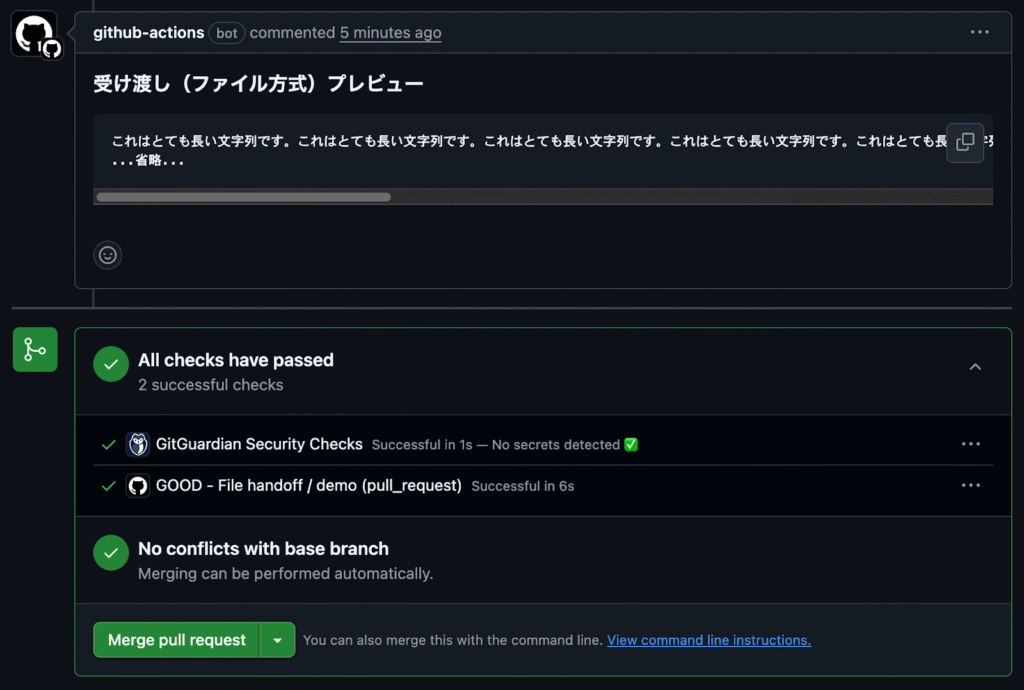This screenshot has height=690, width=1024.
Task: Click Merge pull request button
Action: pyautogui.click(x=177, y=640)
